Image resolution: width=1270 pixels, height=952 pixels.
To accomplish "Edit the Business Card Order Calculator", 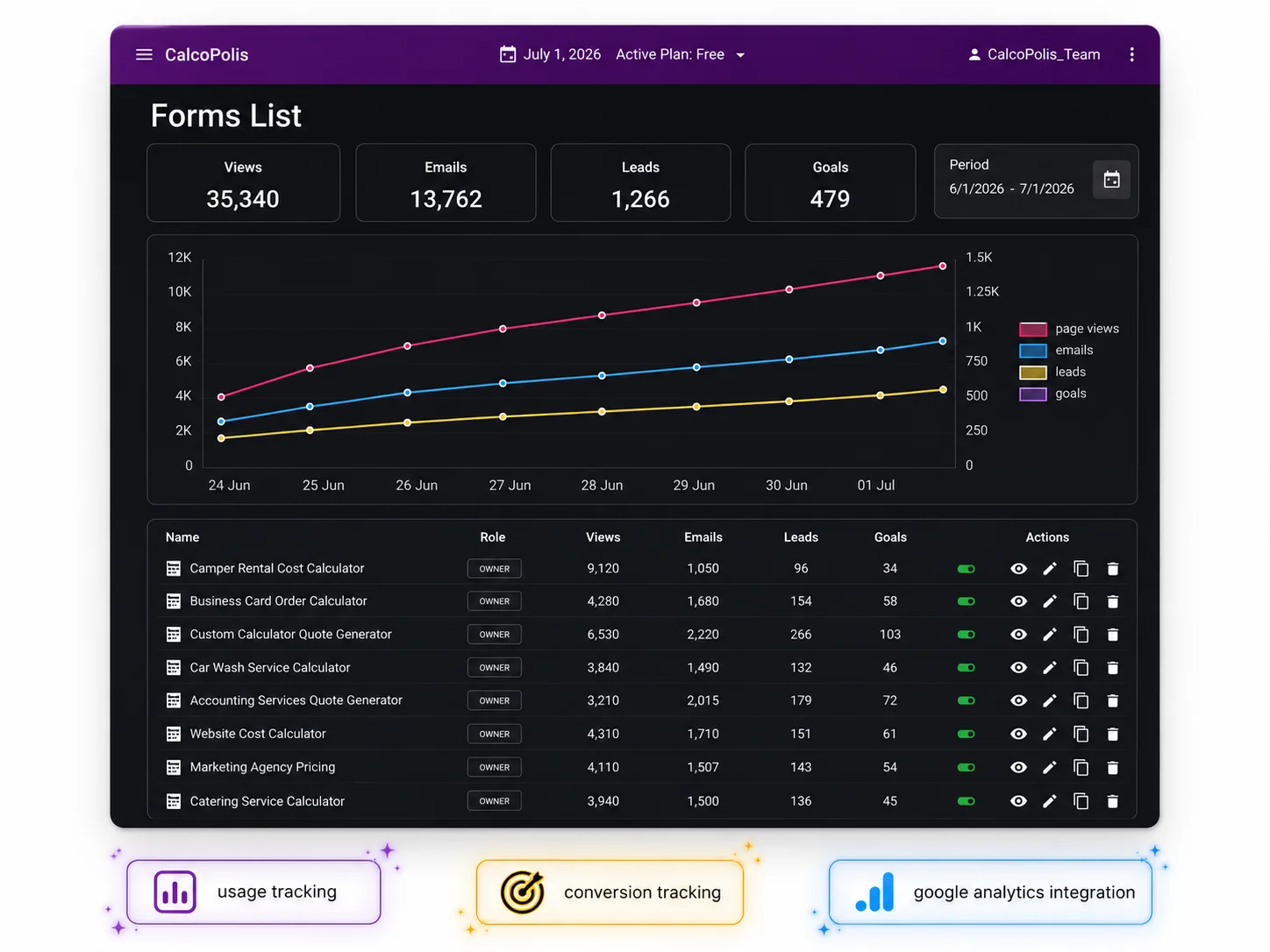I will [1050, 601].
